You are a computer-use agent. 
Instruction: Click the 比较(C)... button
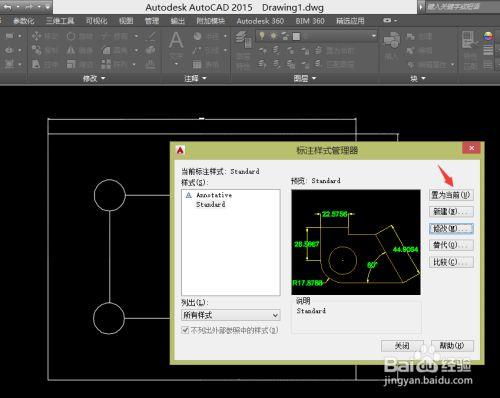tap(451, 262)
